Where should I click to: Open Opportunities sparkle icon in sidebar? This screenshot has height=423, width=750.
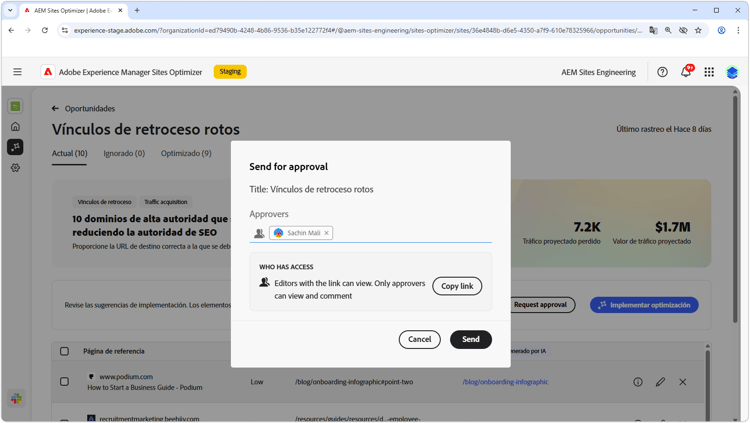coord(15,147)
